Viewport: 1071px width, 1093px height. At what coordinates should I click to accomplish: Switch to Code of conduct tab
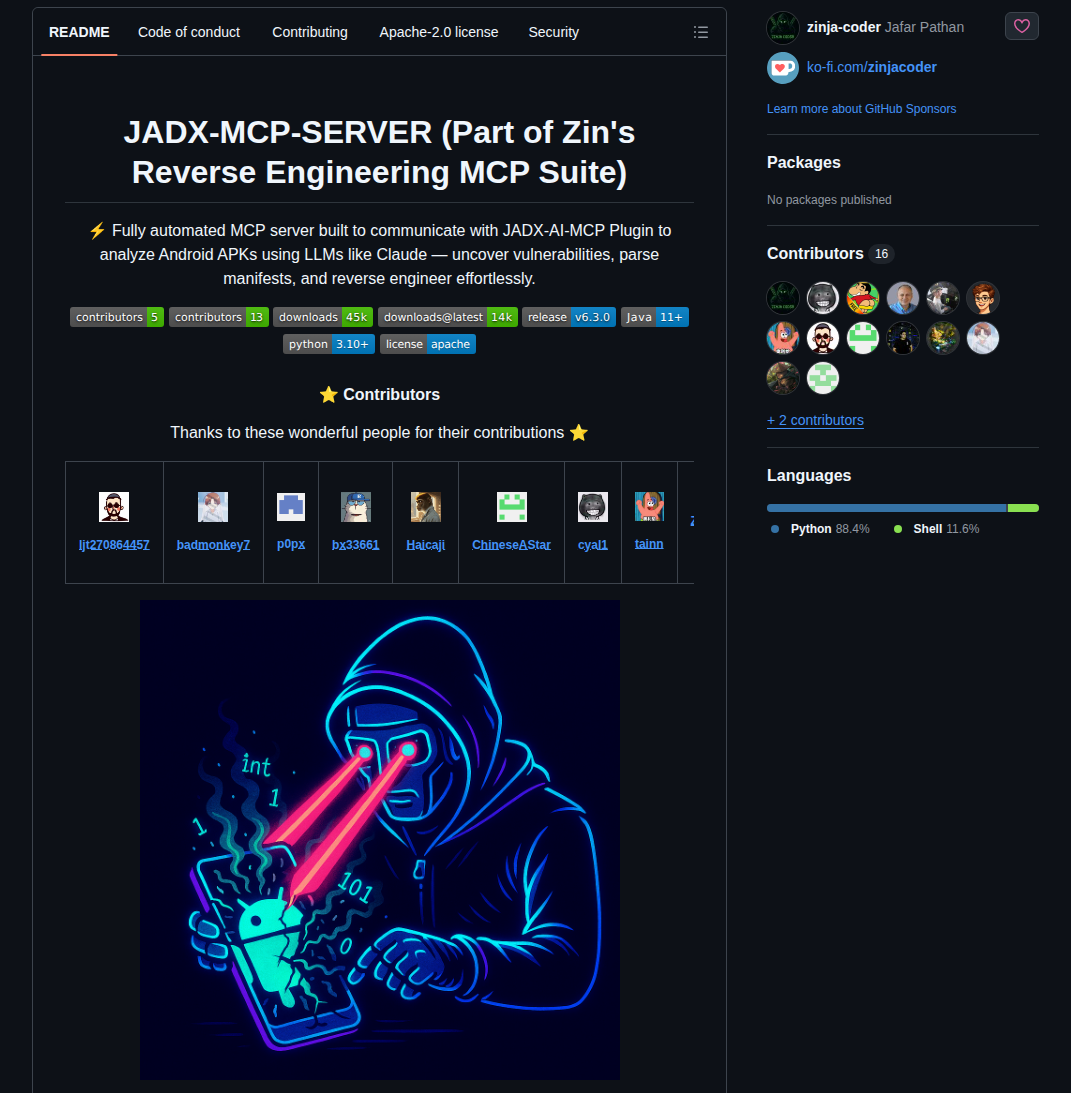(189, 32)
